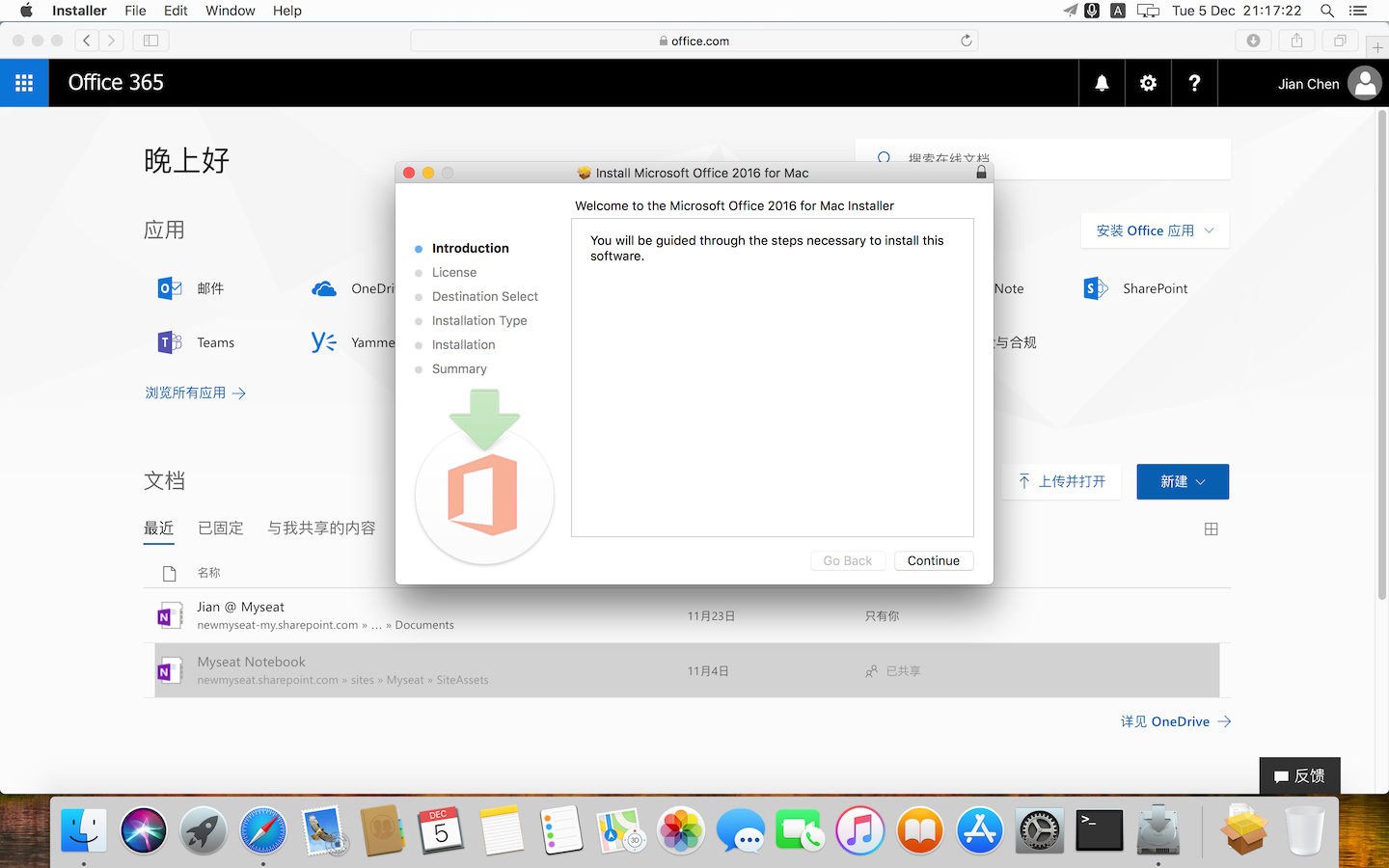Select the 最近 documents tab
1389x868 pixels.
click(x=159, y=528)
